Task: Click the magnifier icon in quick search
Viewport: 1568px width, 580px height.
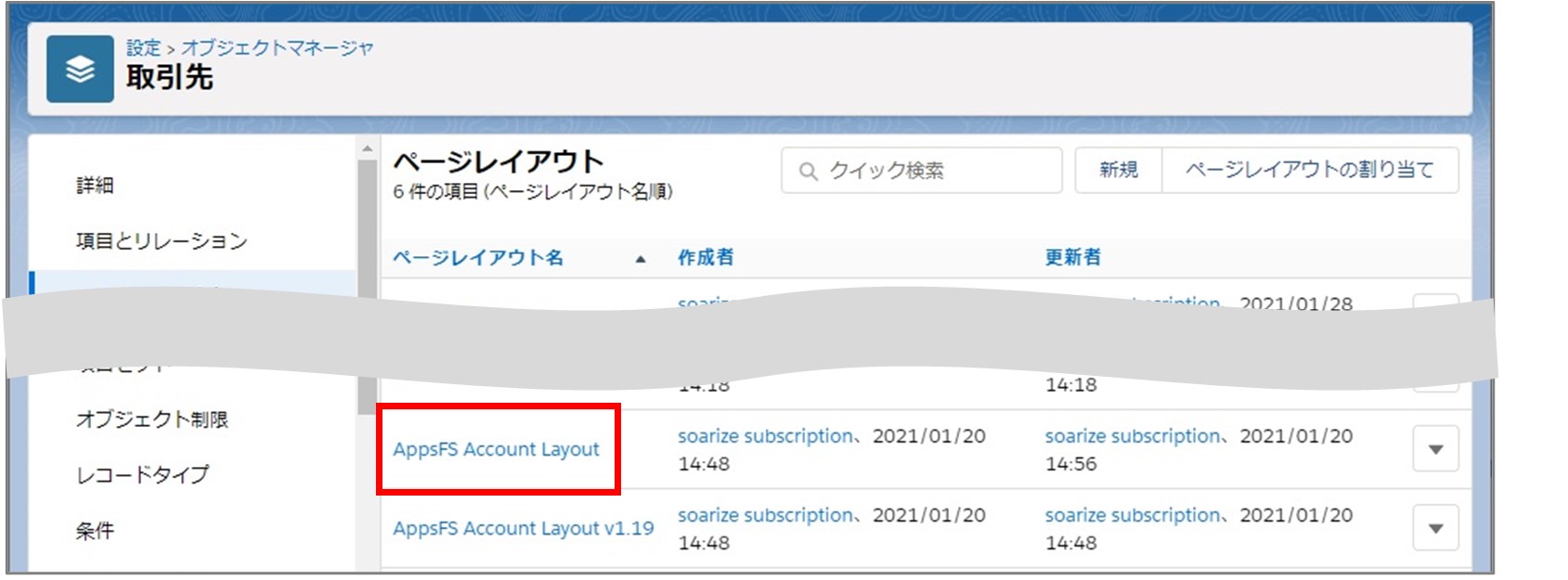Action: 809,172
